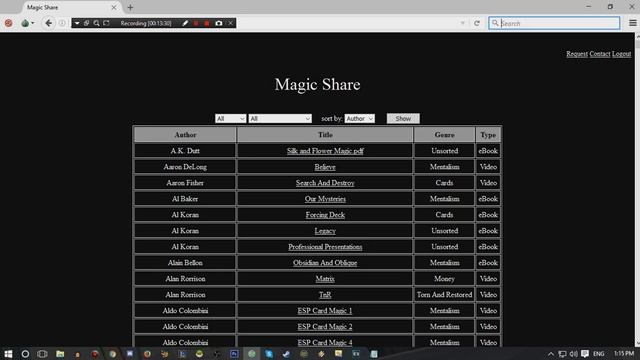The width and height of the screenshot is (640, 360).
Task: Expand the first All filter dropdown
Action: 231,118
